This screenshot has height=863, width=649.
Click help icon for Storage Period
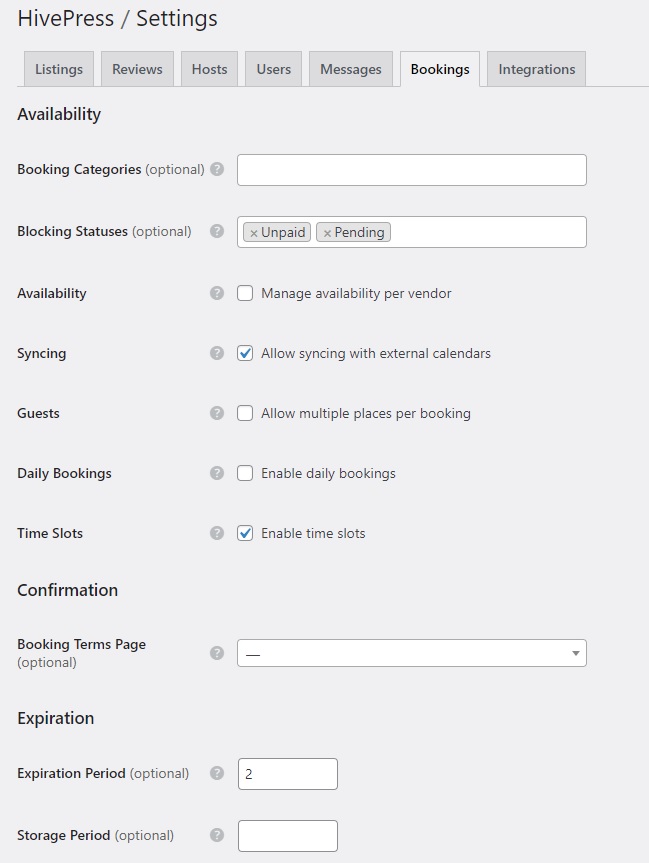tap(217, 835)
